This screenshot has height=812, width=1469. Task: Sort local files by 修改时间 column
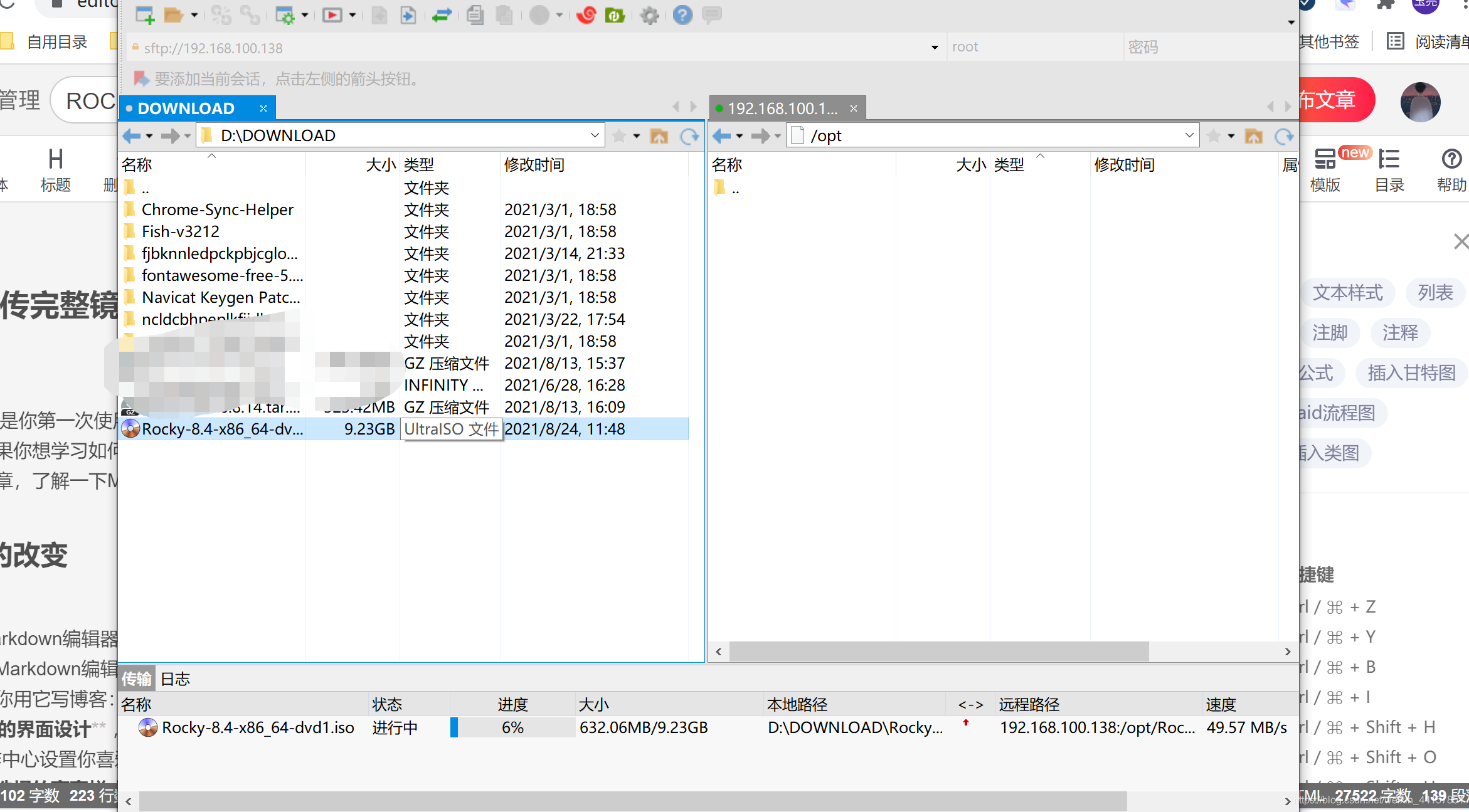point(594,165)
